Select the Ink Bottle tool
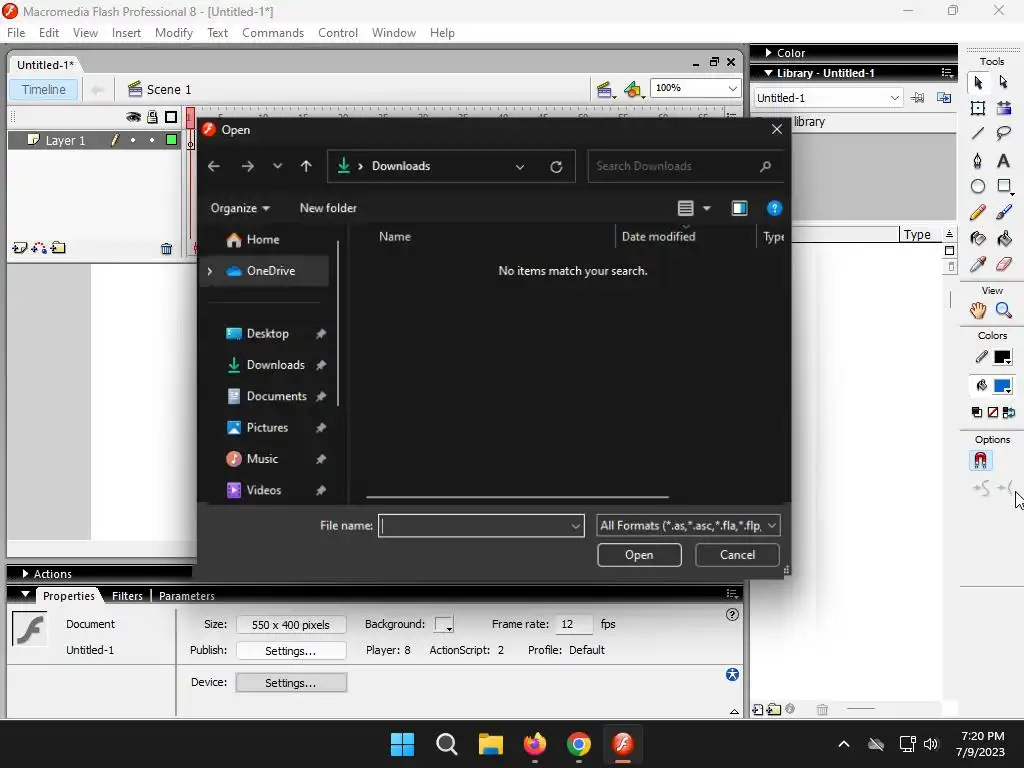The height and width of the screenshot is (768, 1024). click(978, 238)
